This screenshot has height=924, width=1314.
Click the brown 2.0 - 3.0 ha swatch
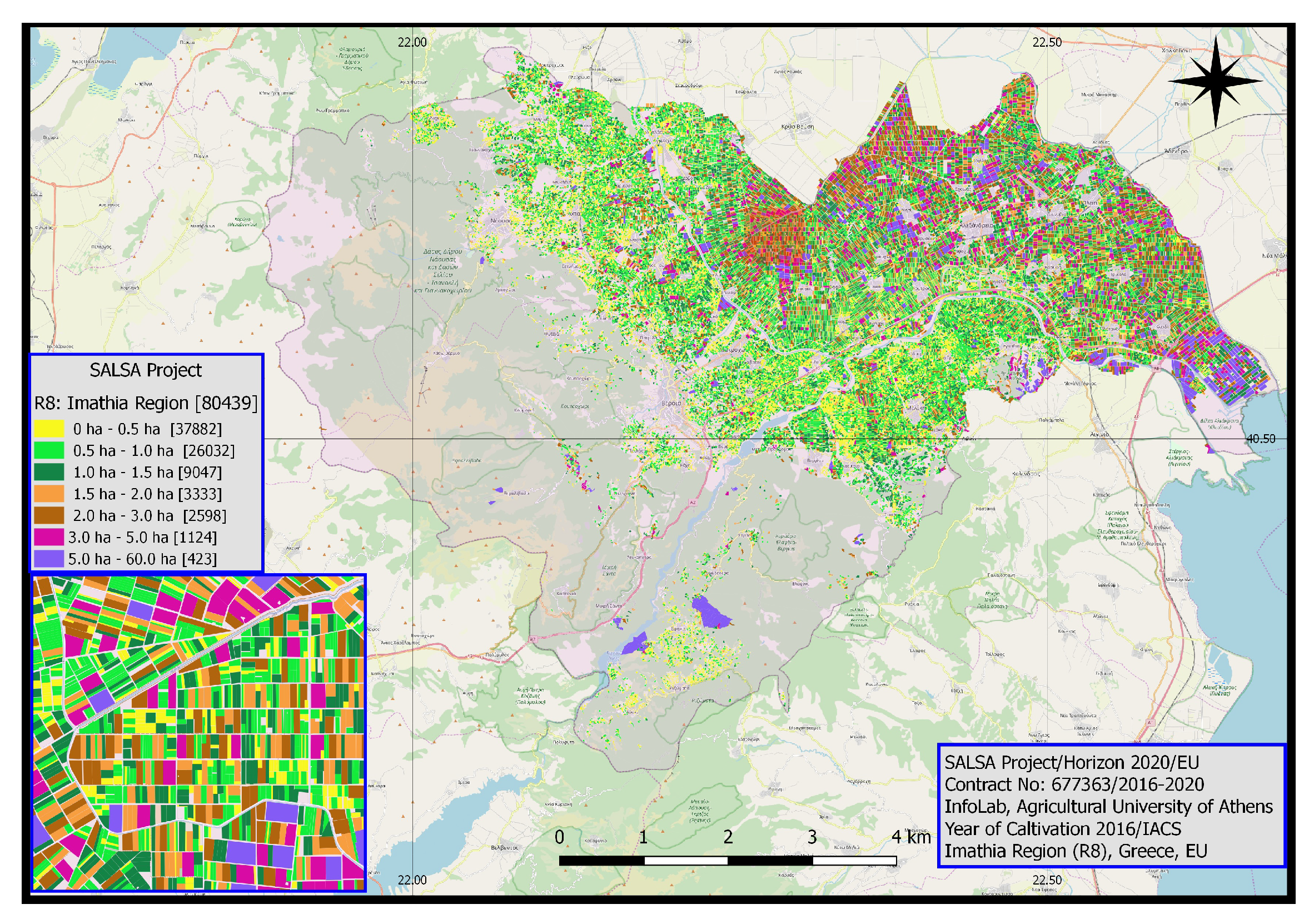(49, 515)
